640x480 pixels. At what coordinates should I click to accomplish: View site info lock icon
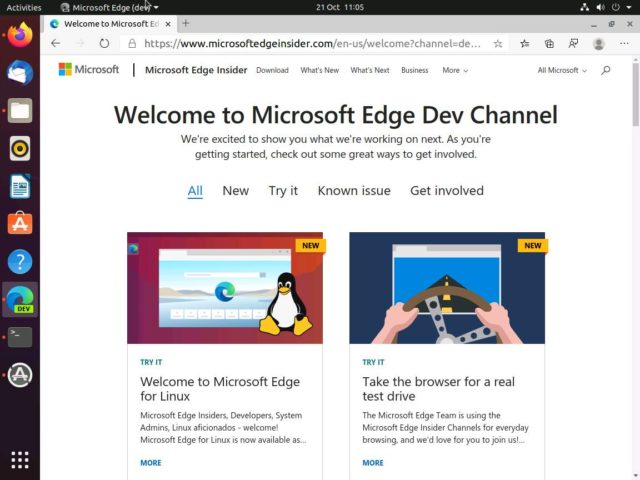click(132, 43)
